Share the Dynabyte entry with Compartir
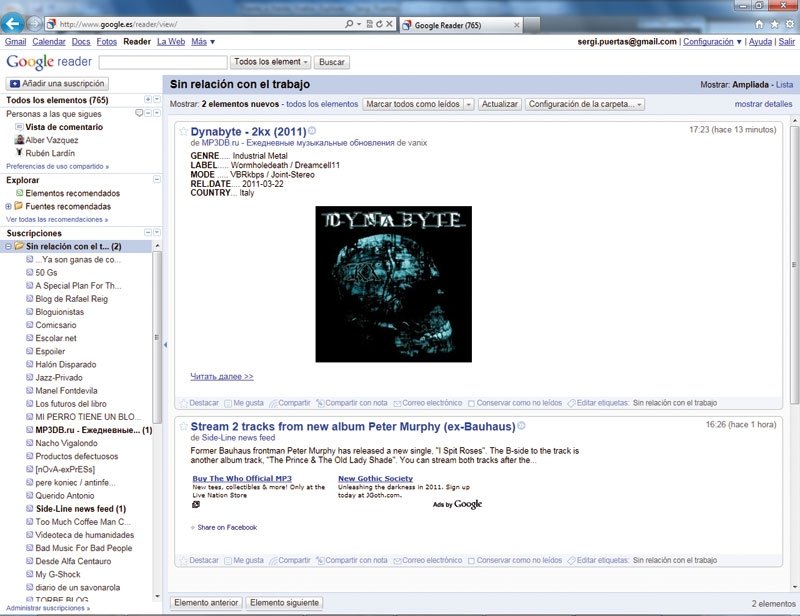 point(290,403)
